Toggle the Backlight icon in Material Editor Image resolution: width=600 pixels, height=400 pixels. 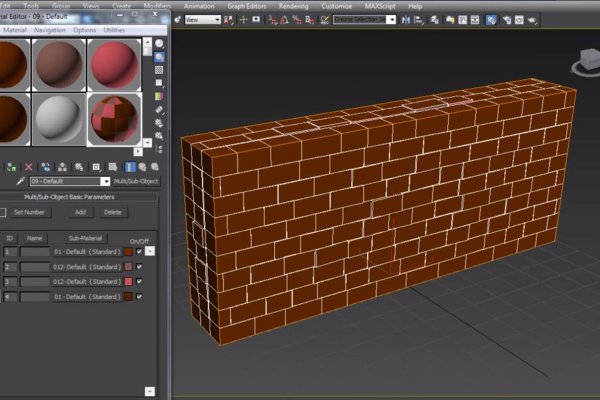coord(159,57)
